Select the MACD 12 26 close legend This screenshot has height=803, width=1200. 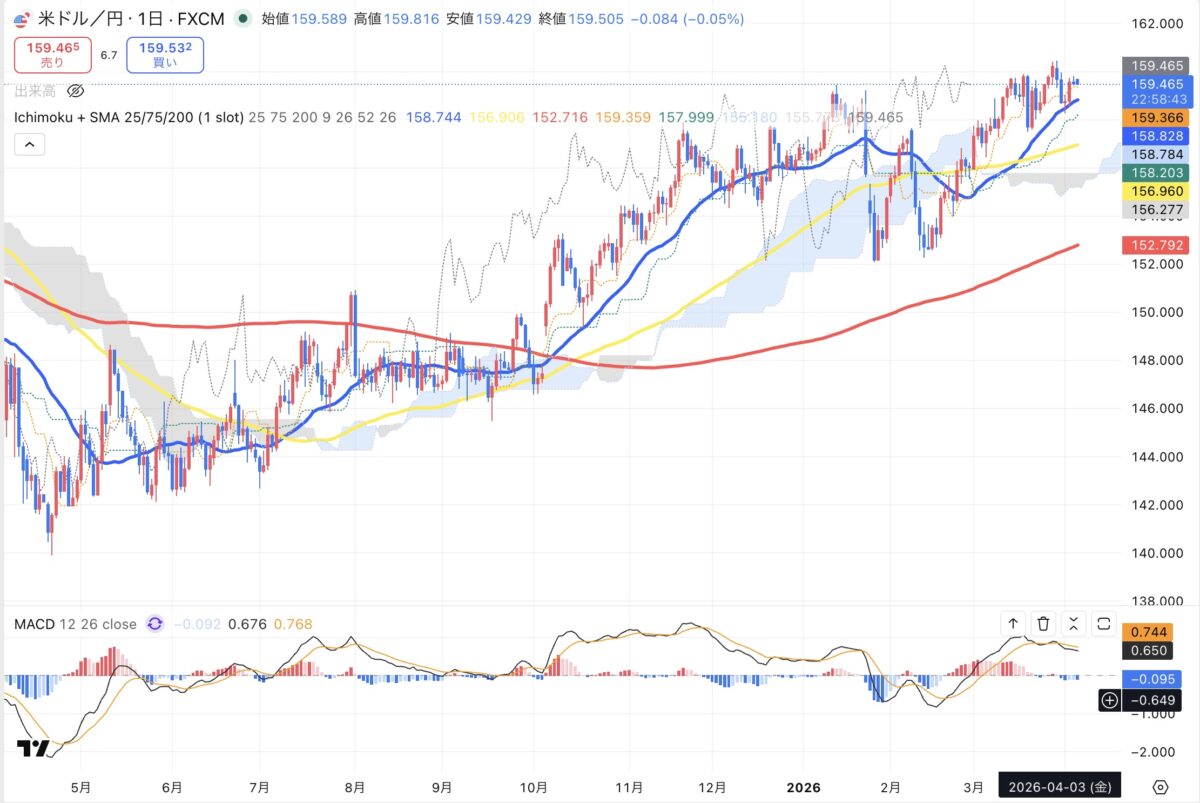[x=75, y=624]
